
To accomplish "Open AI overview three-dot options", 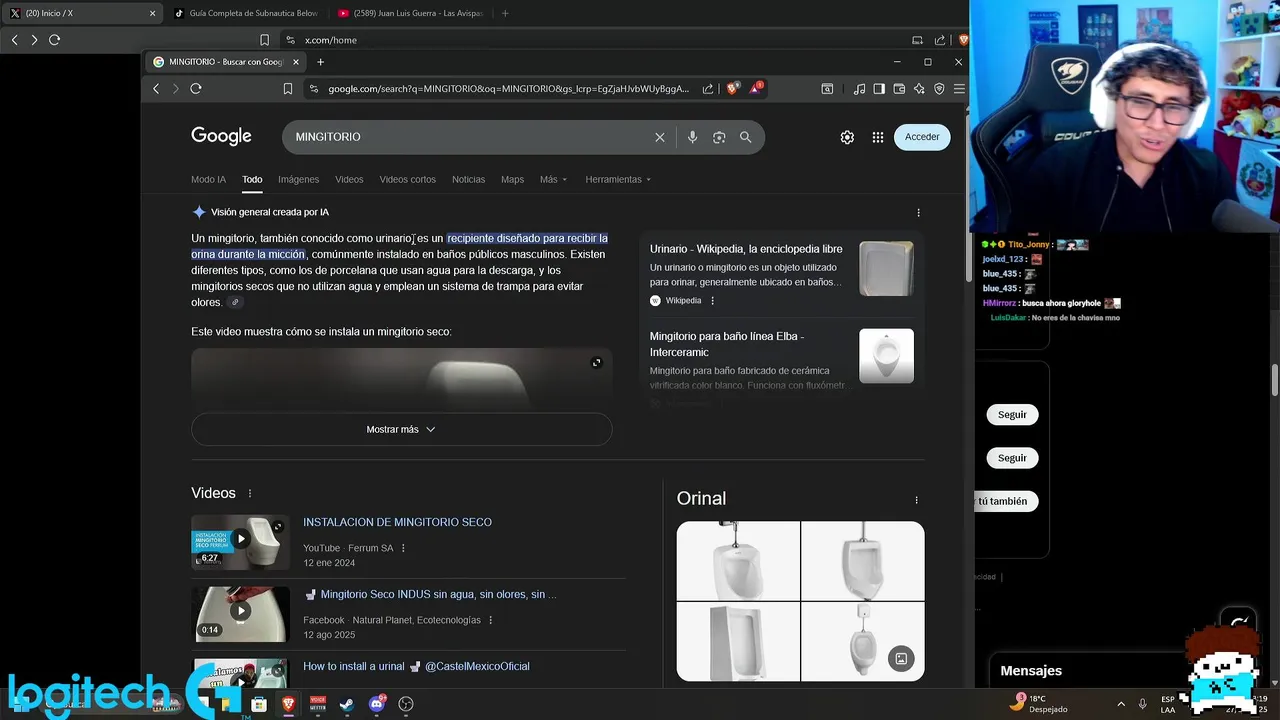I will tap(918, 212).
